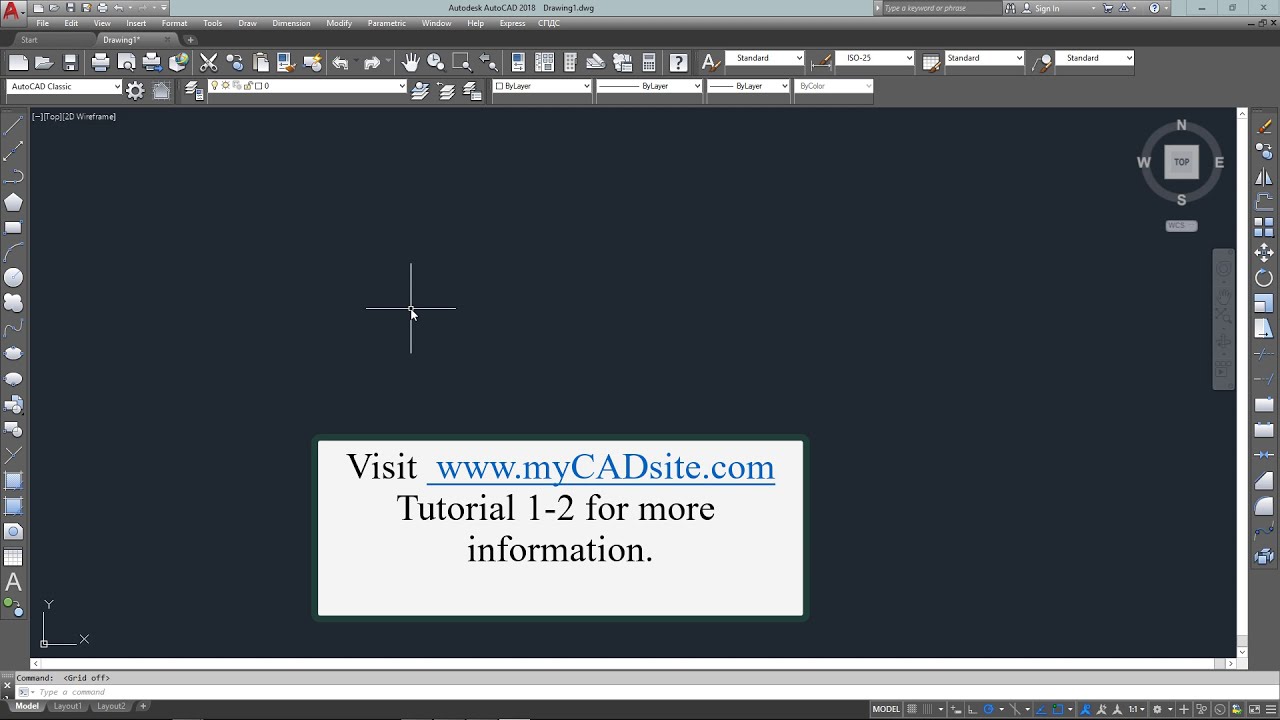Viewport: 1280px width, 720px height.
Task: Select the Construction Line tool
Action: (13, 151)
